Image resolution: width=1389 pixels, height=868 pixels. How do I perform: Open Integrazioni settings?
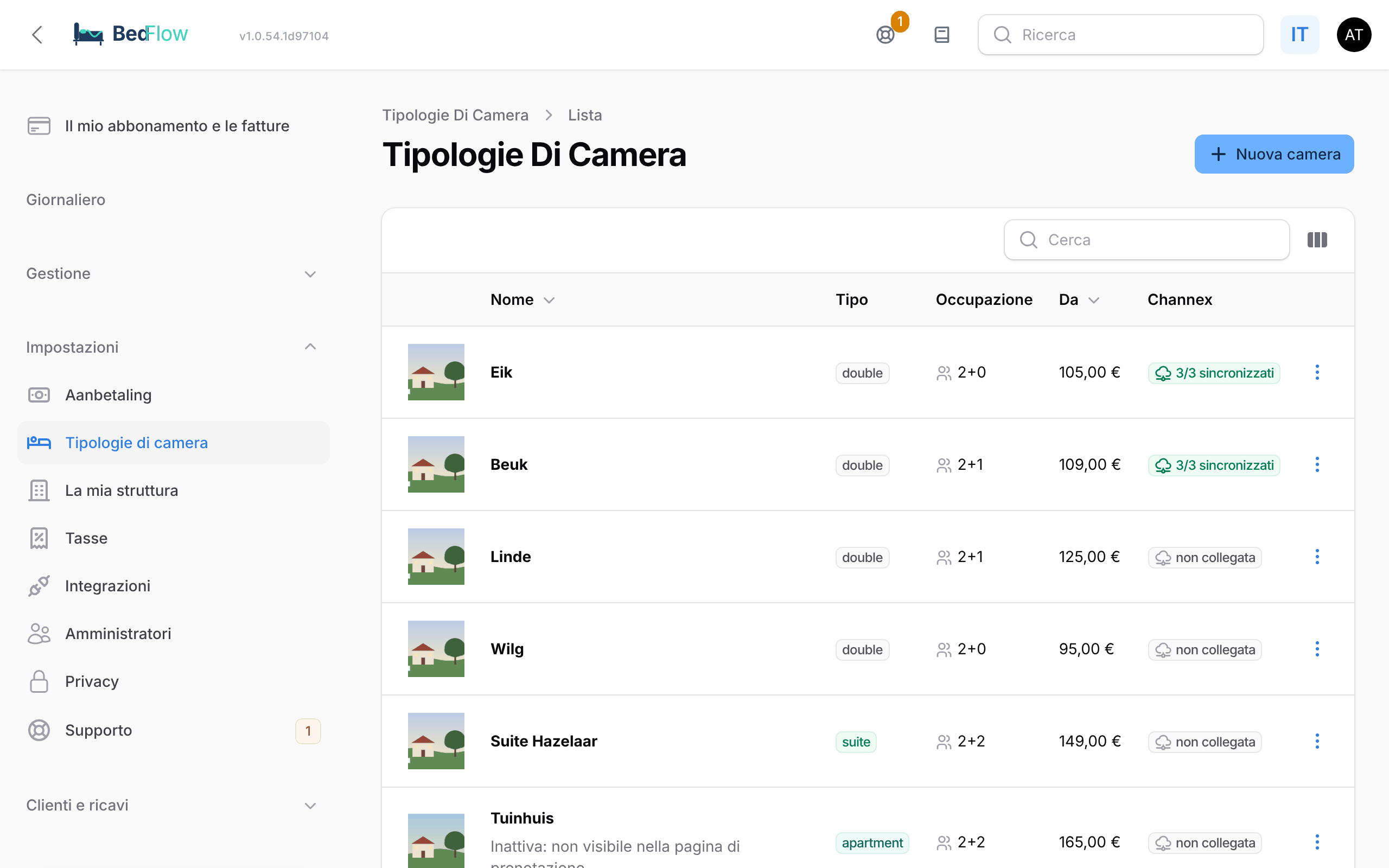pyautogui.click(x=173, y=585)
